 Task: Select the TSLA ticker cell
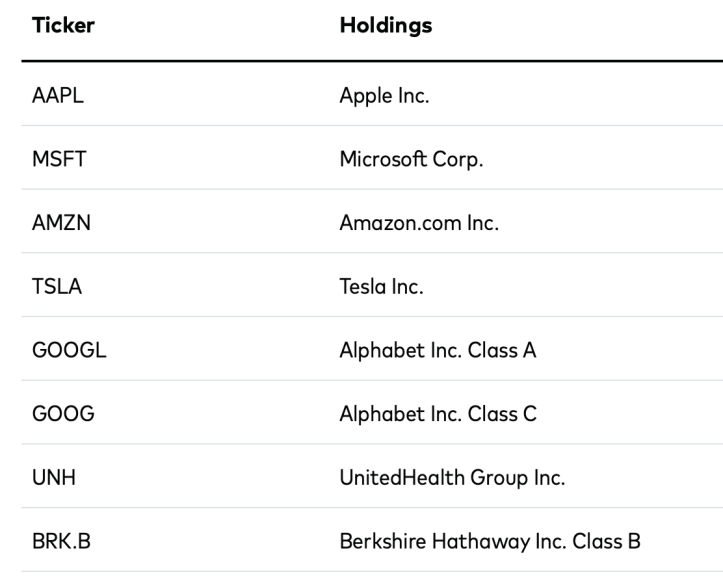57,287
